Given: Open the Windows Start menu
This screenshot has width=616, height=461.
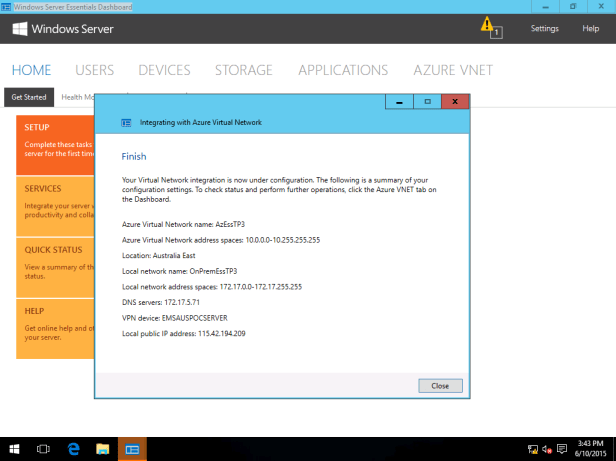Looking at the screenshot, I should 16,449.
